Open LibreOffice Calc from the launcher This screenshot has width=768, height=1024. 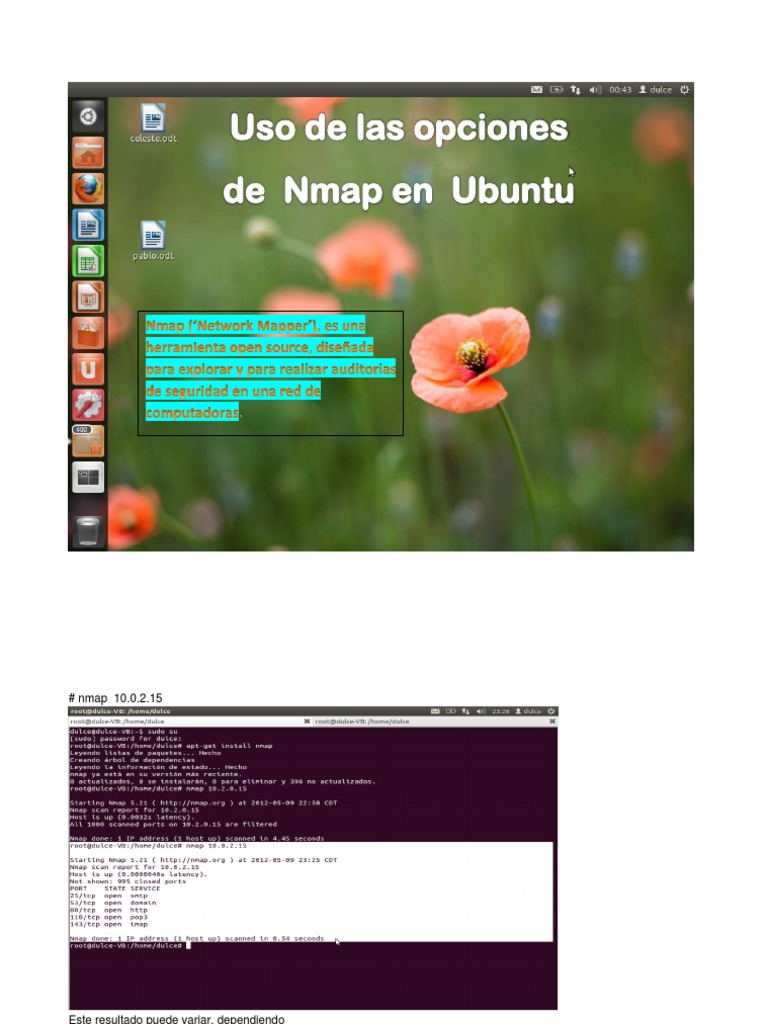88,261
